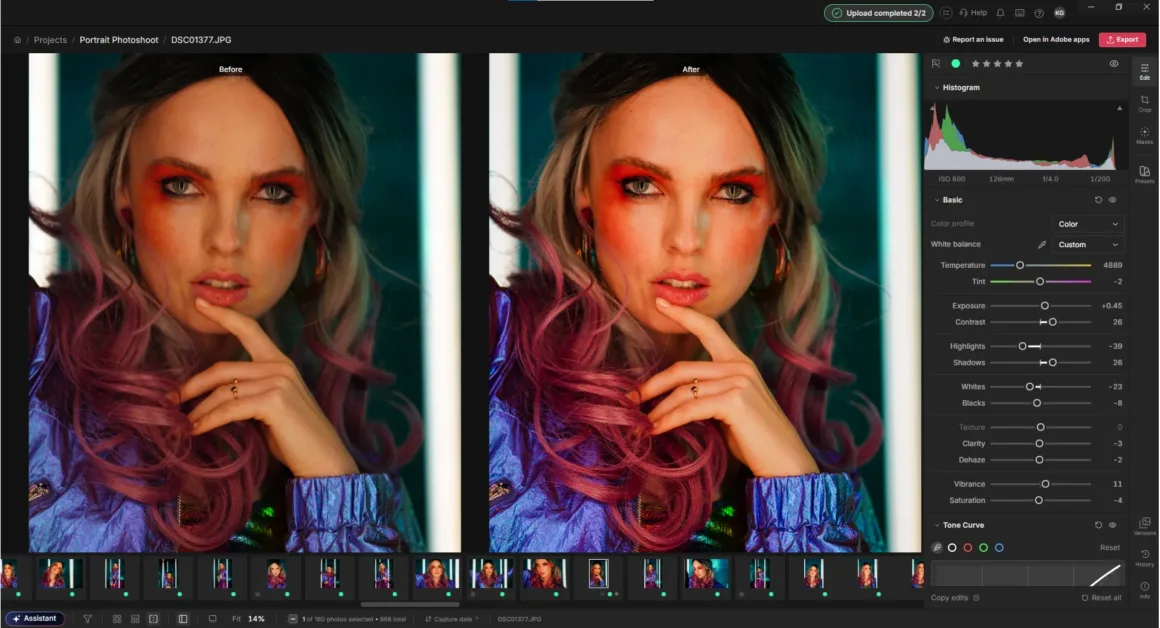Toggle original preview eye icon above histogram
This screenshot has height=628, width=1160.
tap(1113, 64)
